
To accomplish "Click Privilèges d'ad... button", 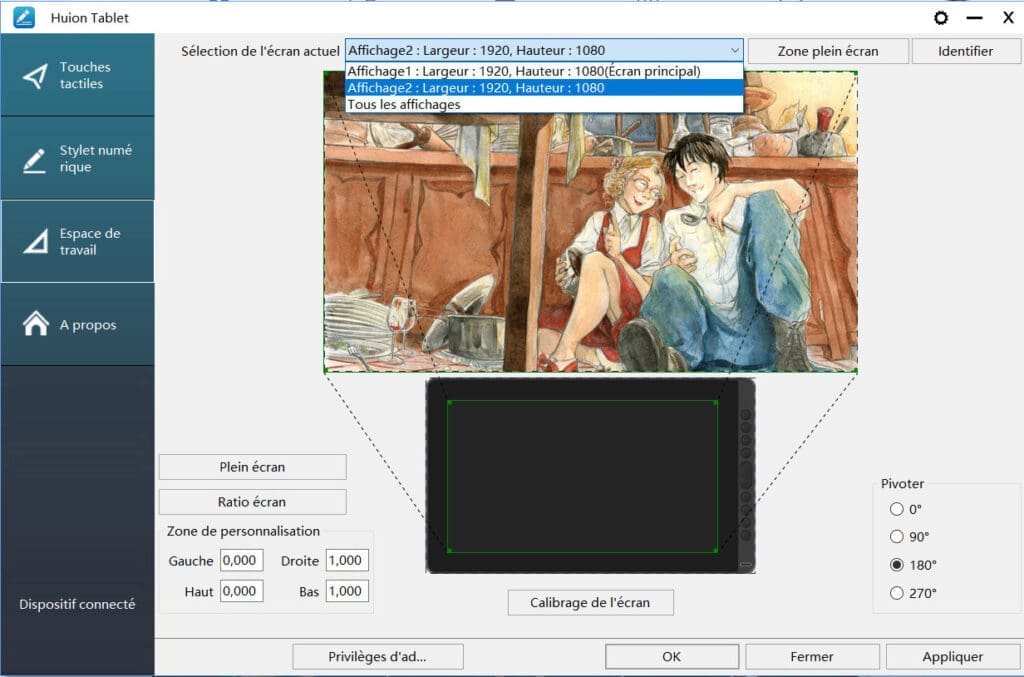I will pyautogui.click(x=377, y=657).
